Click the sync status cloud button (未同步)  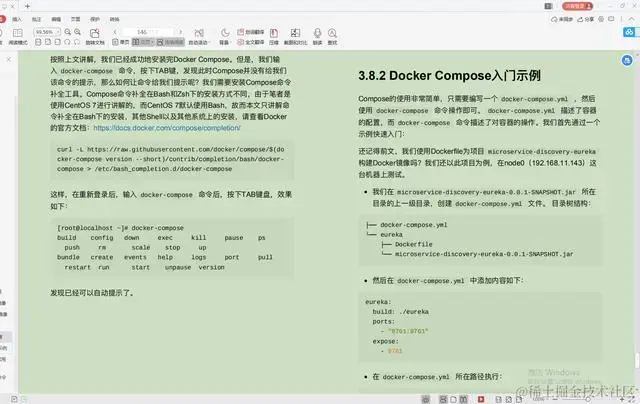(562, 19)
